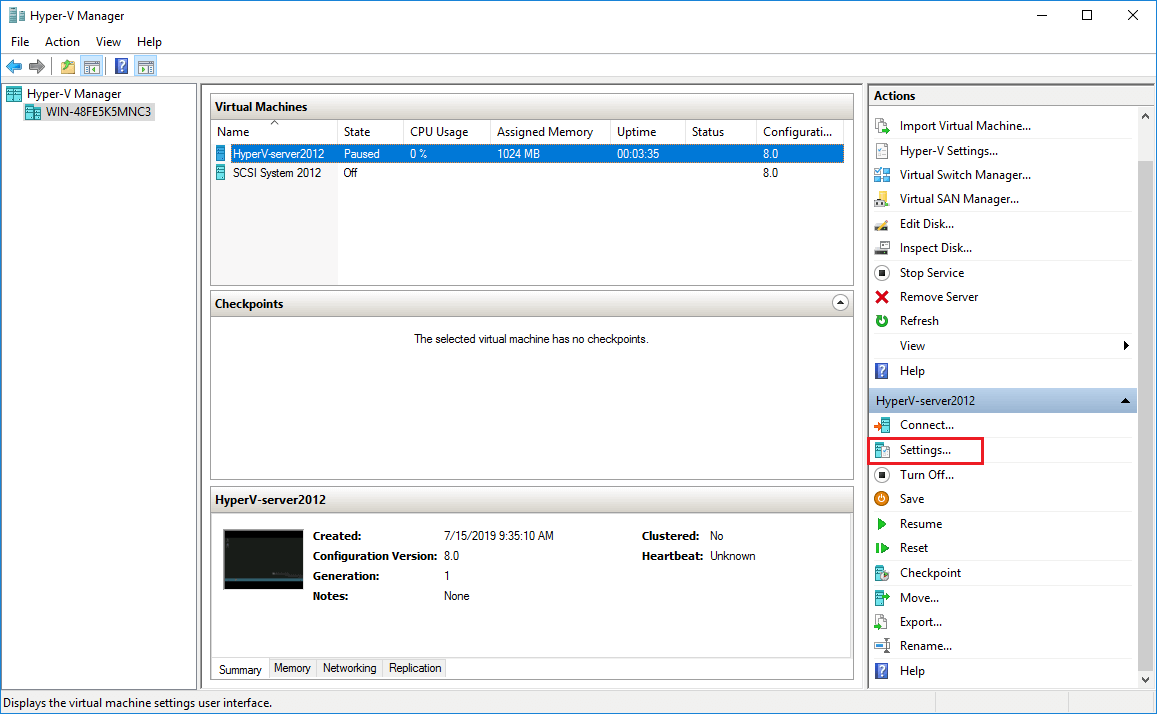The height and width of the screenshot is (714, 1157).
Task: Switch to the Networking tab
Action: [x=349, y=668]
